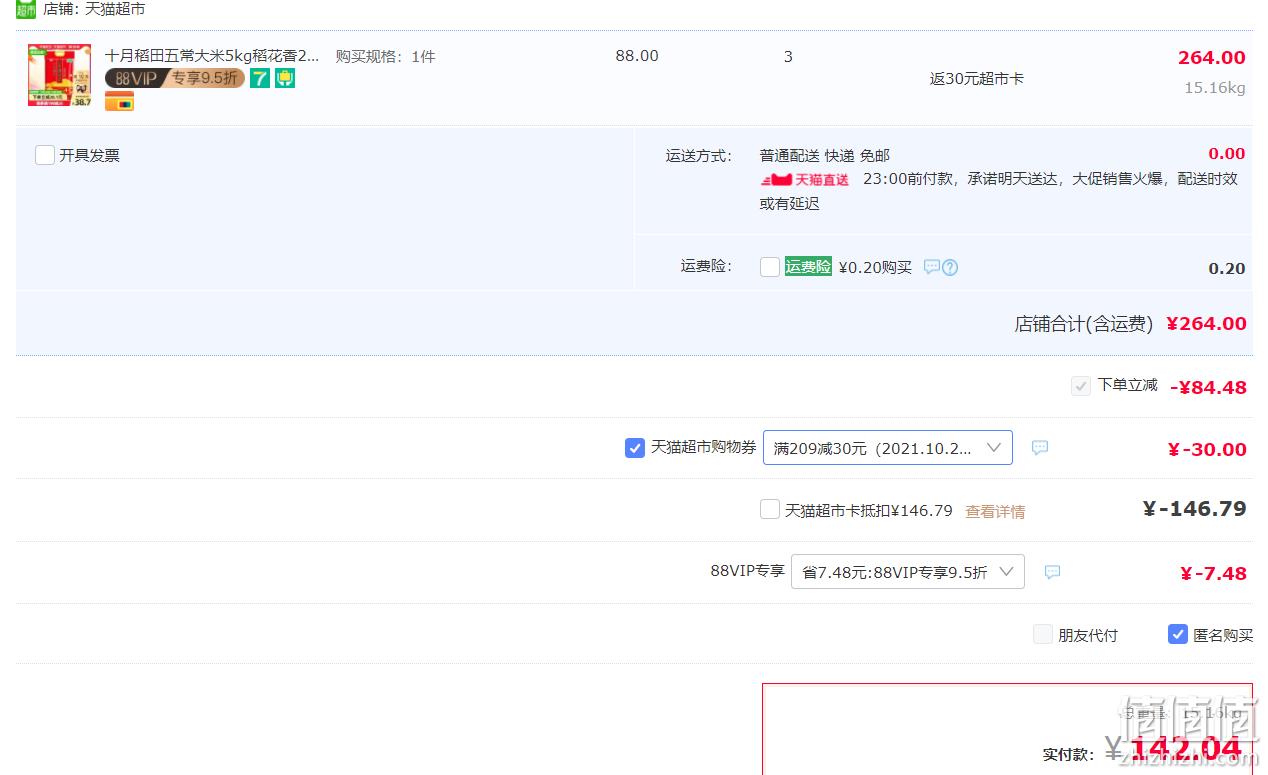Viewport: 1268px width, 775px height.
Task: Open the 十月稻田五常大米5kg product link
Action: (x=213, y=56)
